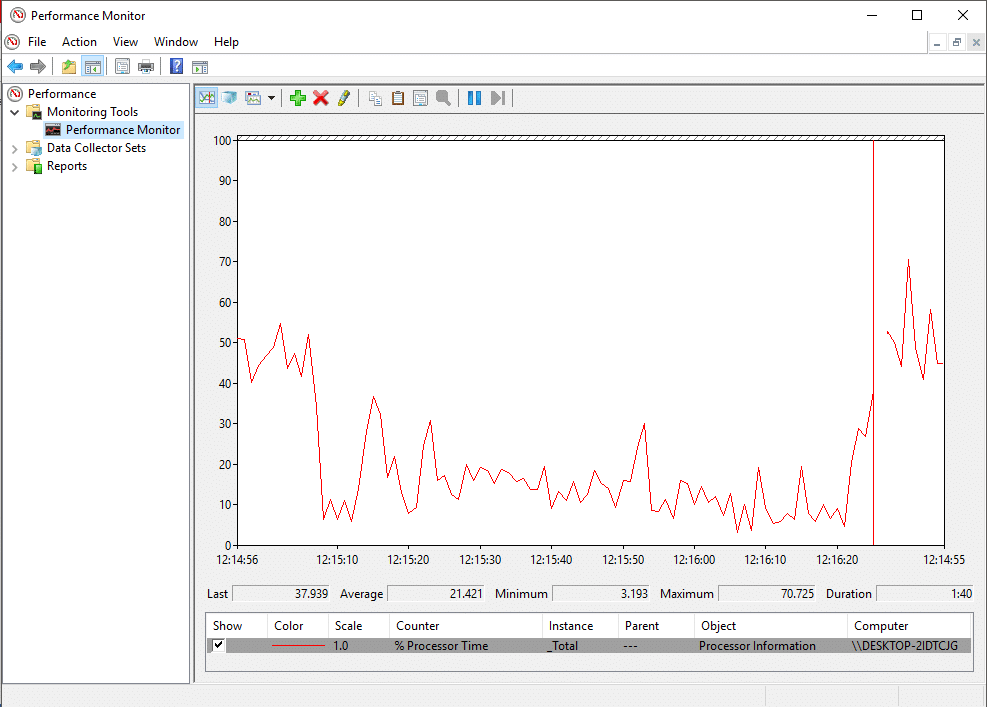Freeze the display with the pause button
This screenshot has height=707, width=987.
(474, 98)
